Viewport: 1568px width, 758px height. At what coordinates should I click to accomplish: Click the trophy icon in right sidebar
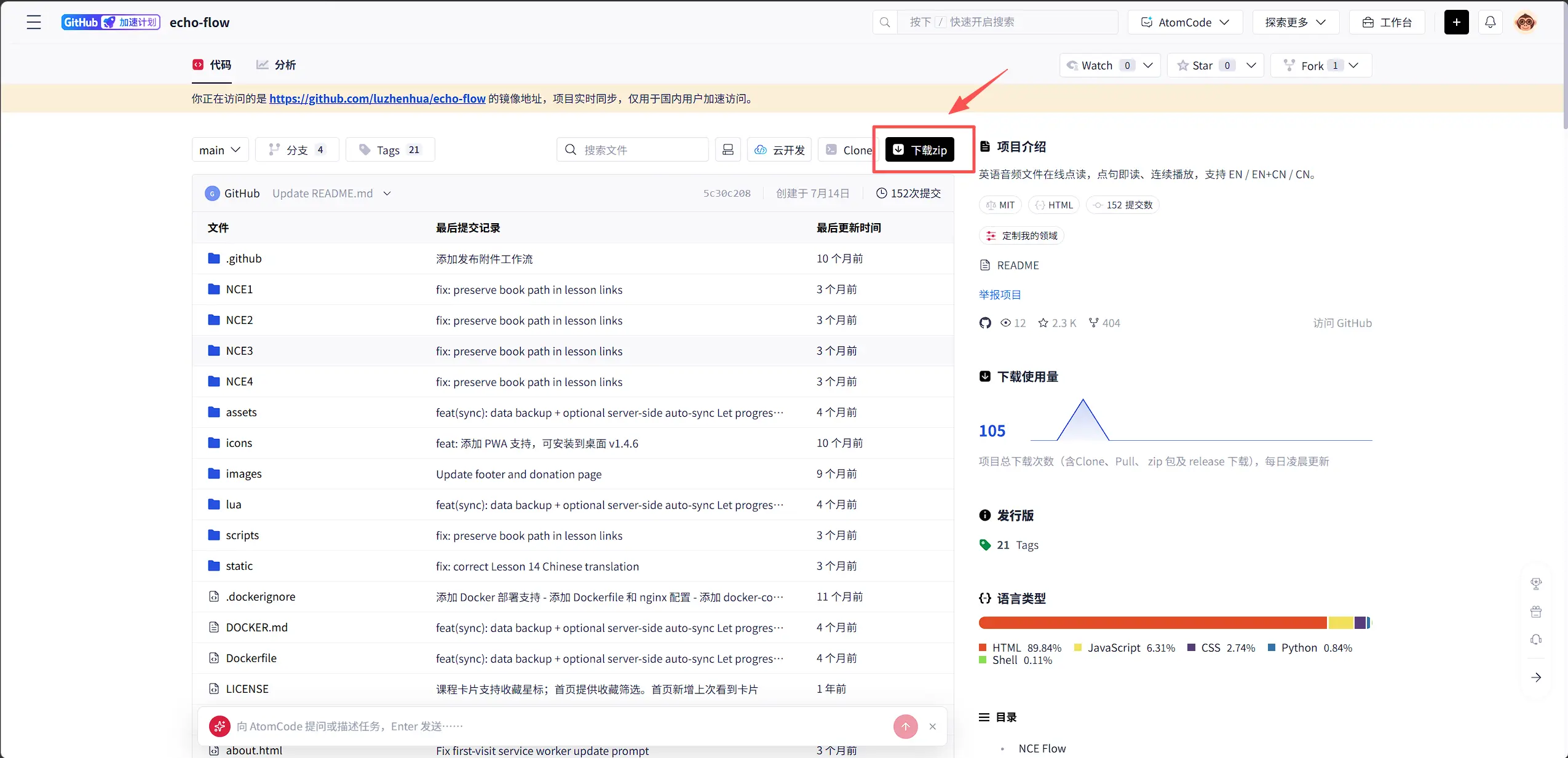(1536, 583)
